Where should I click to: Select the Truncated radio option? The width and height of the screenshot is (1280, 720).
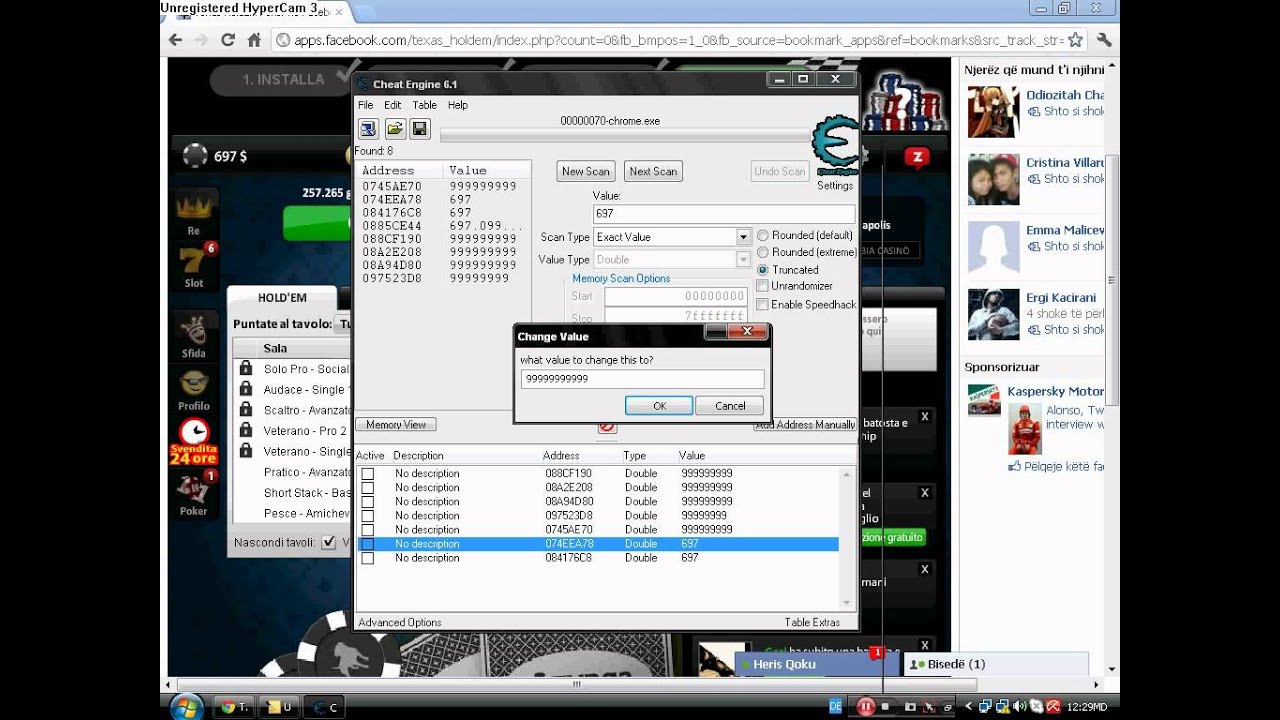coord(763,270)
